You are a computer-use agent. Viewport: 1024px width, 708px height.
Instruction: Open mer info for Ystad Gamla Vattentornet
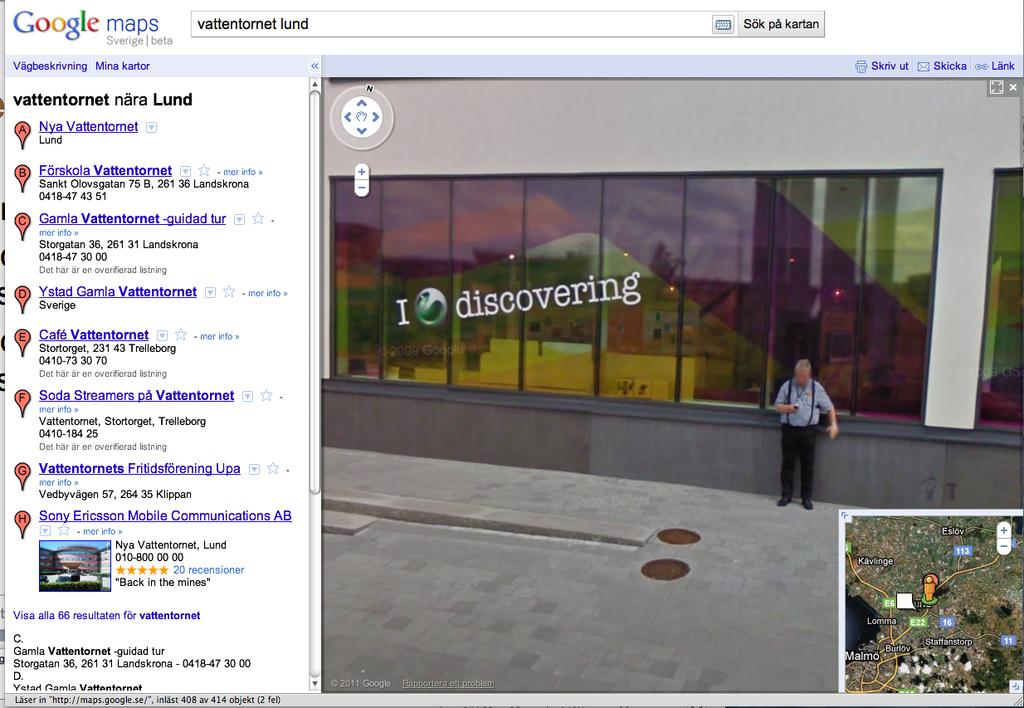(x=268, y=293)
